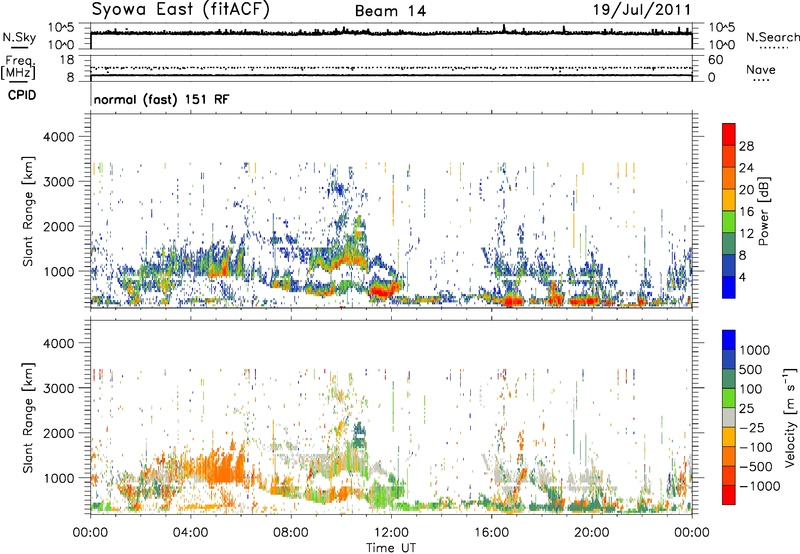Click the strong red echo near 12:00 in power panel

coord(381,292)
